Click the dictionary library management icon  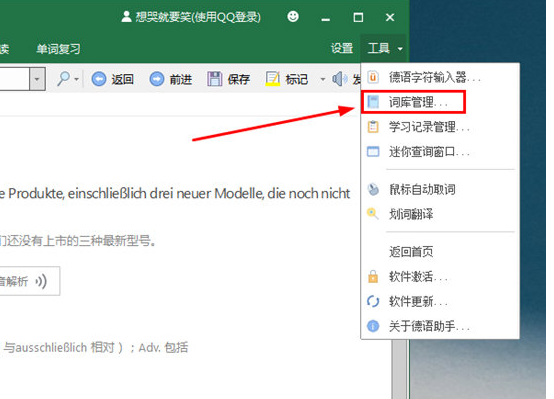[373, 102]
